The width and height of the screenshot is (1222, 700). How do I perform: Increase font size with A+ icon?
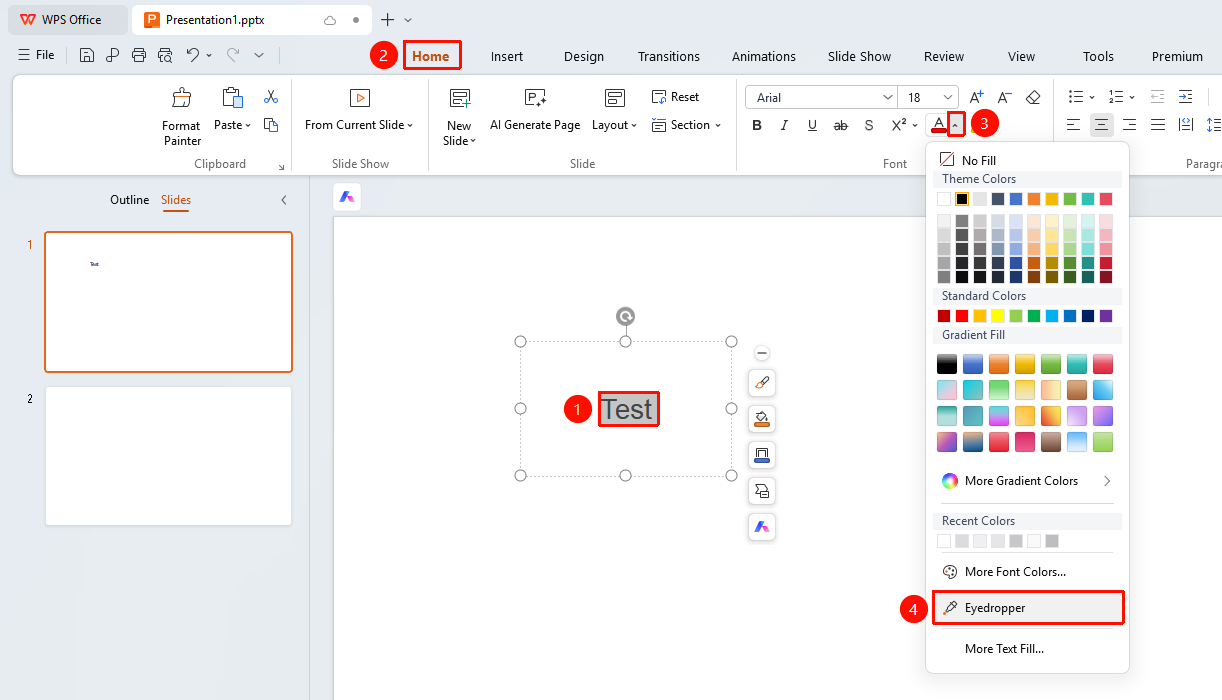pos(977,97)
